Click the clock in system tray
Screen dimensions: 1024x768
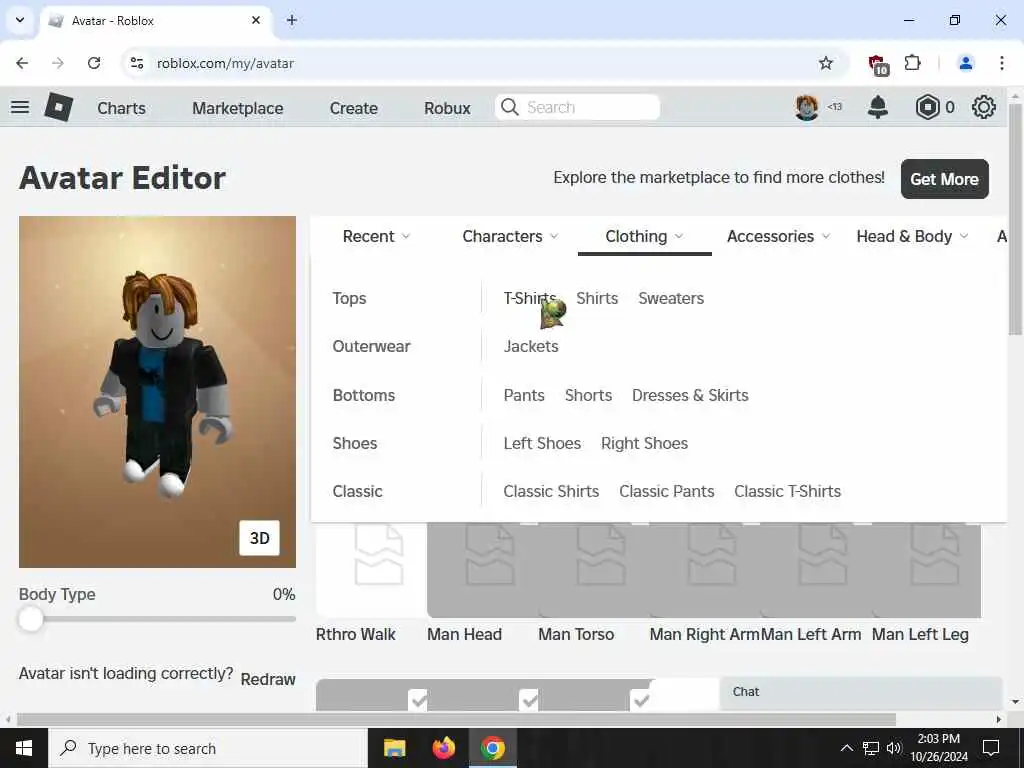[938, 748]
